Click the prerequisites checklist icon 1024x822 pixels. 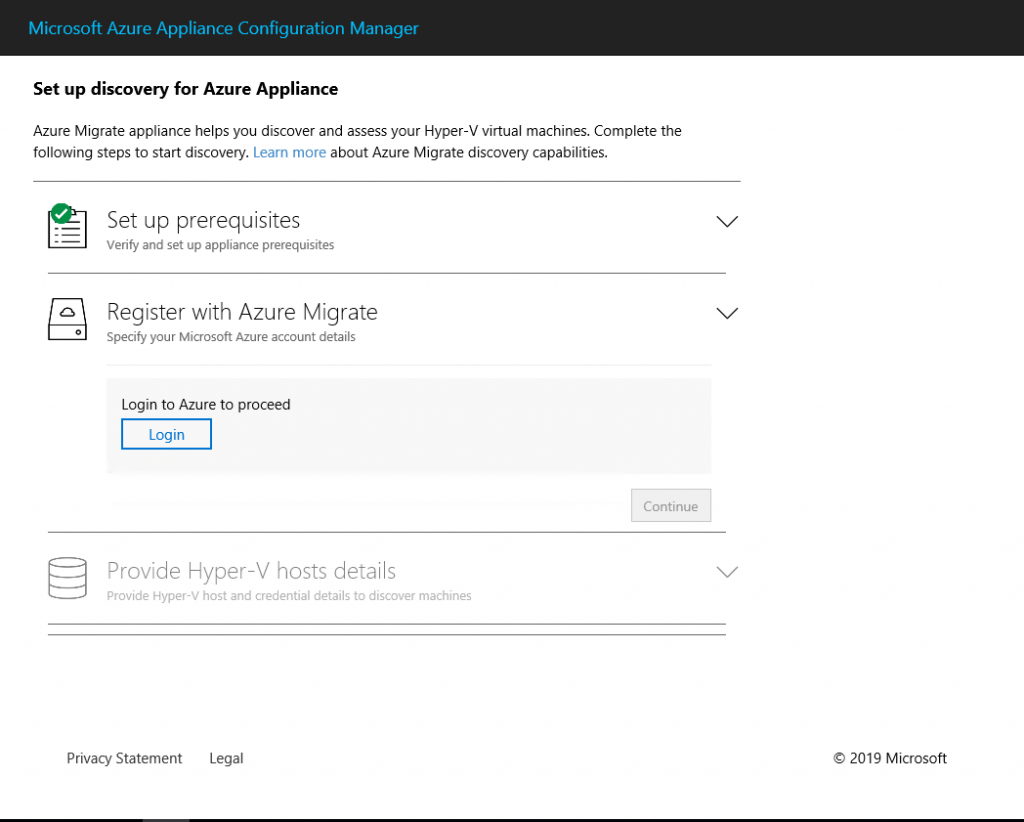pyautogui.click(x=67, y=226)
